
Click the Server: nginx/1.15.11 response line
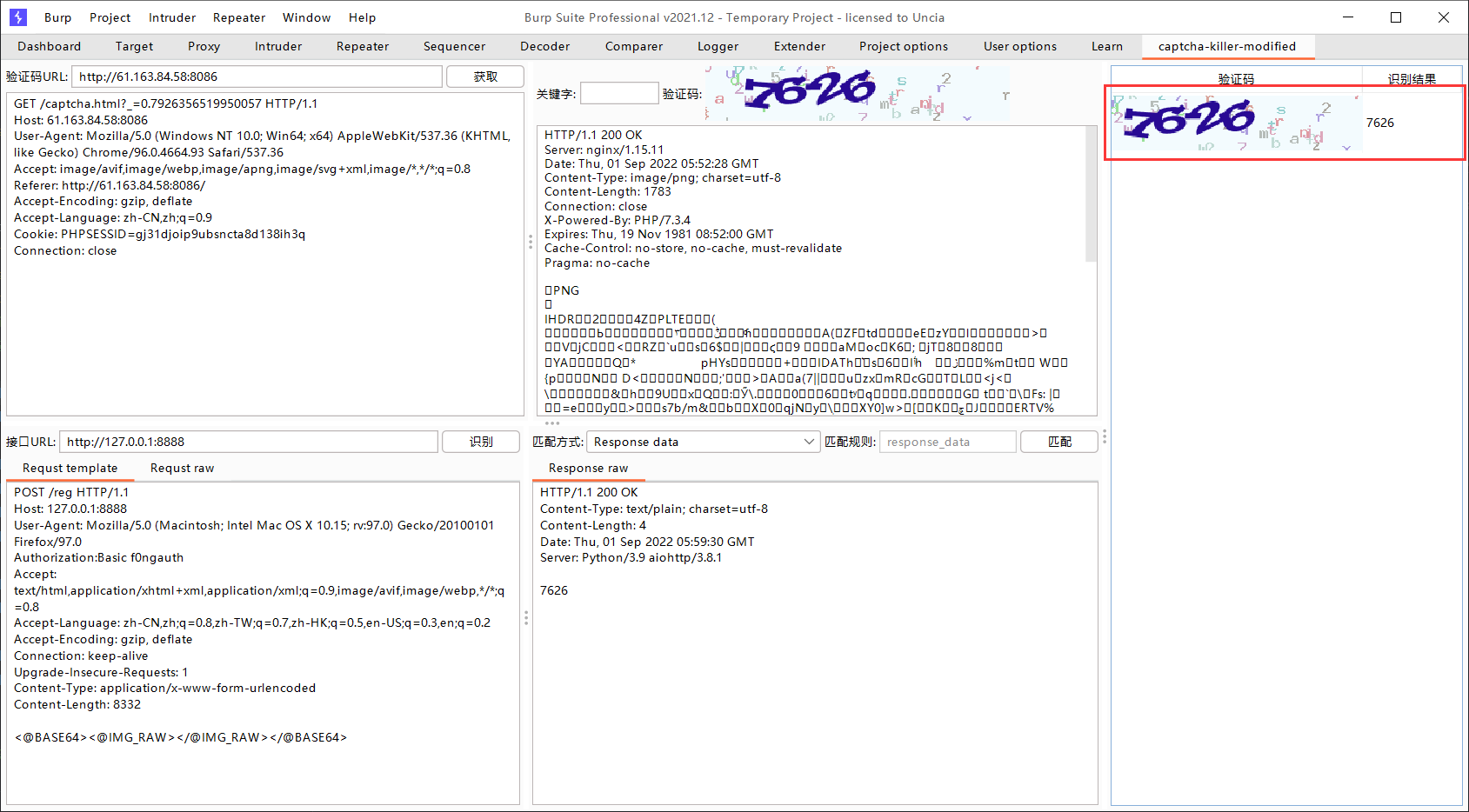[x=604, y=150]
